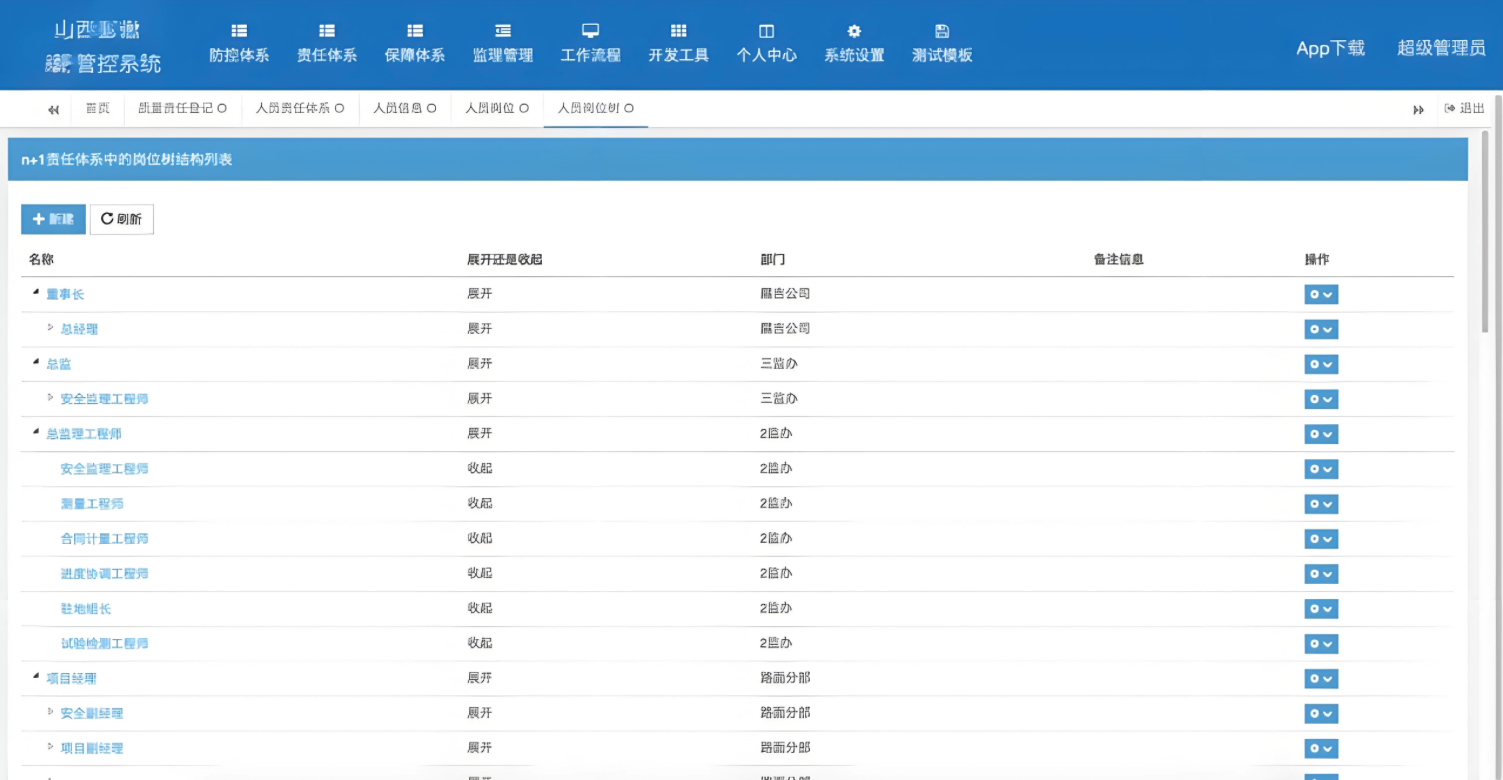
Task: Open the 系统设置 gear menu
Action: (854, 44)
